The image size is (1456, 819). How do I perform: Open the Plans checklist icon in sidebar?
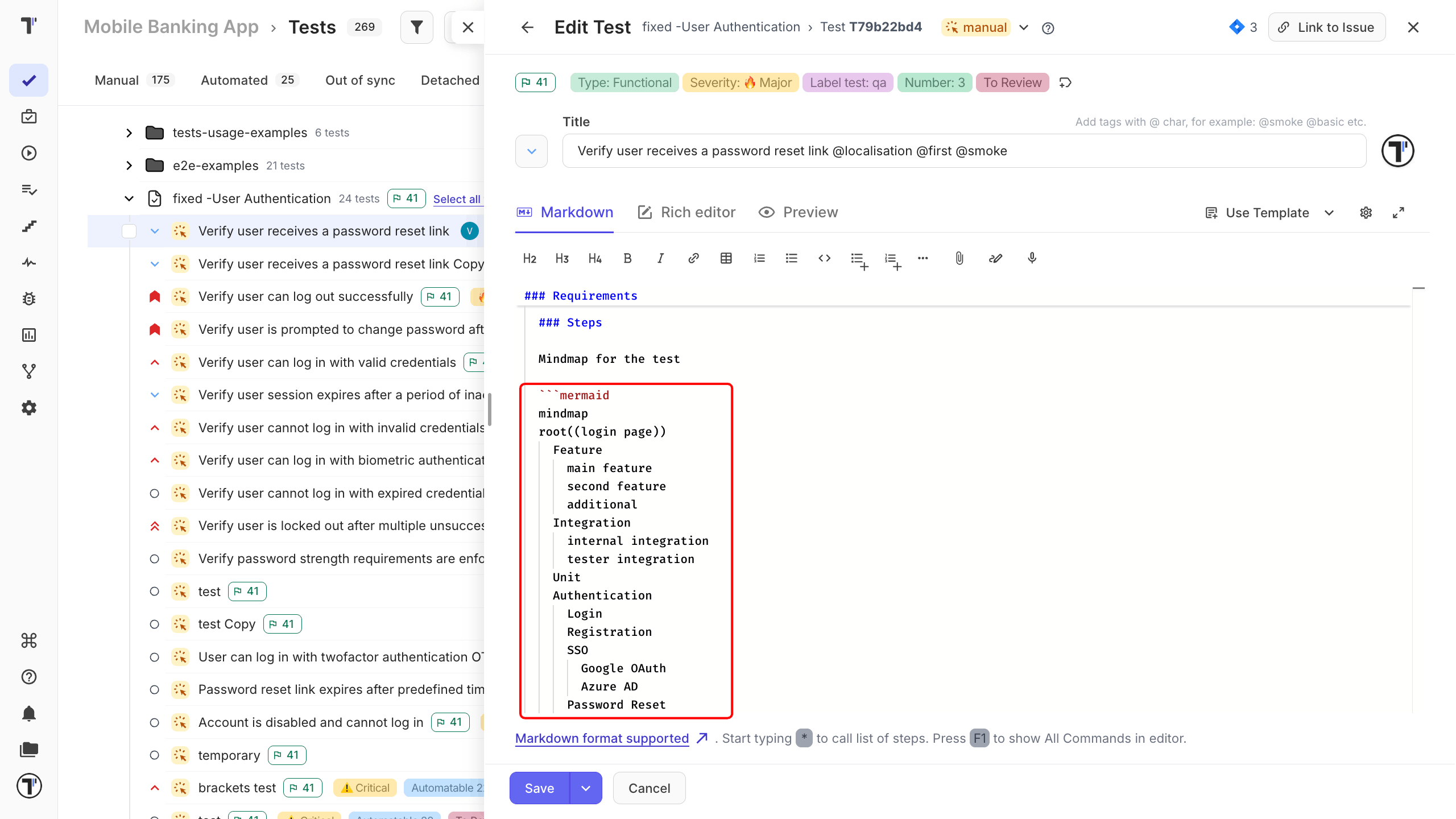point(28,189)
